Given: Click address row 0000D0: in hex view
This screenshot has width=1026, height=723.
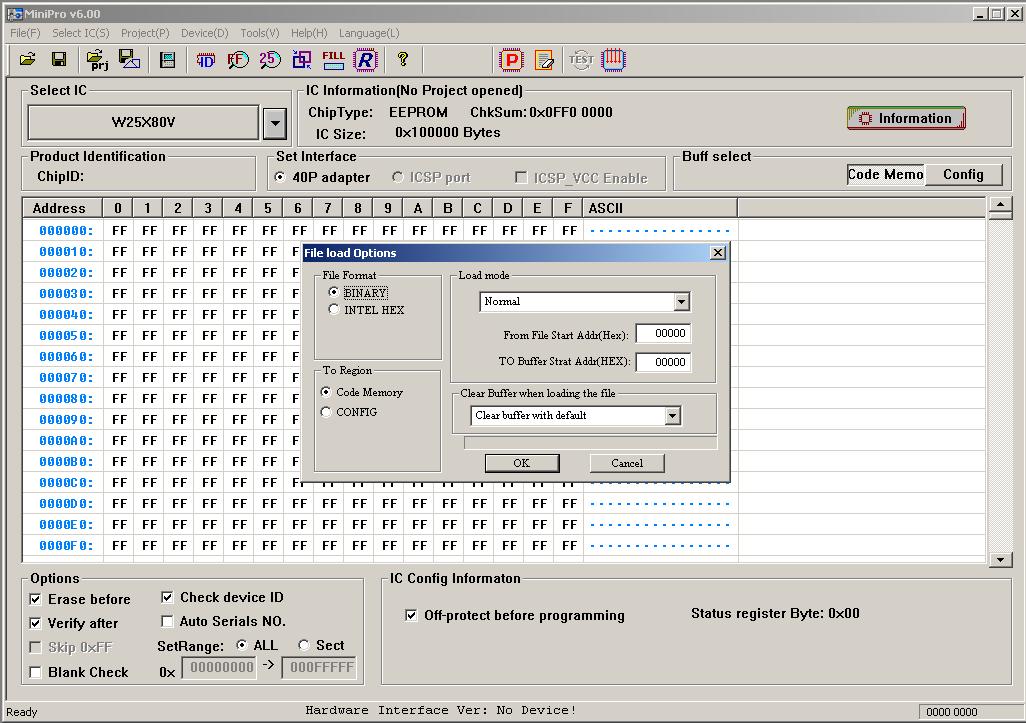Looking at the screenshot, I should click(x=66, y=504).
